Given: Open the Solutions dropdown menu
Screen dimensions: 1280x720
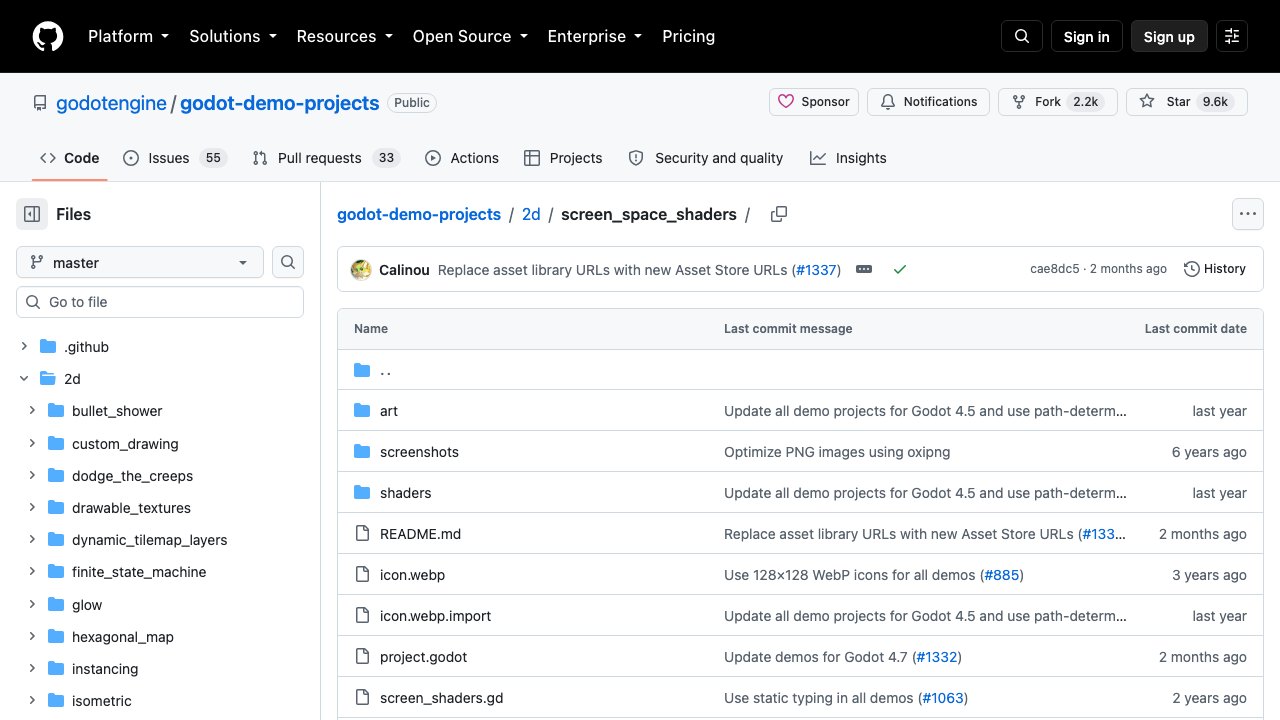Looking at the screenshot, I should (x=232, y=36).
